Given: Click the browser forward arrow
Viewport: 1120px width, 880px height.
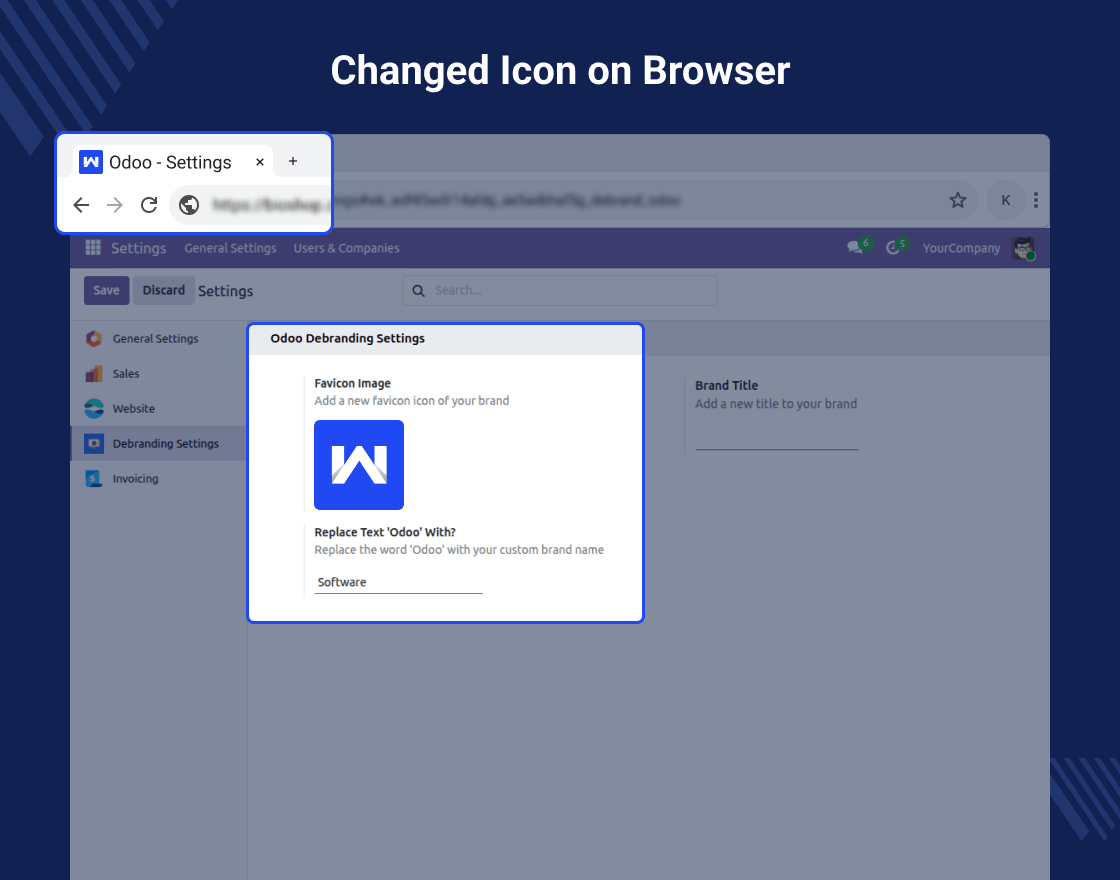Looking at the screenshot, I should tap(114, 205).
